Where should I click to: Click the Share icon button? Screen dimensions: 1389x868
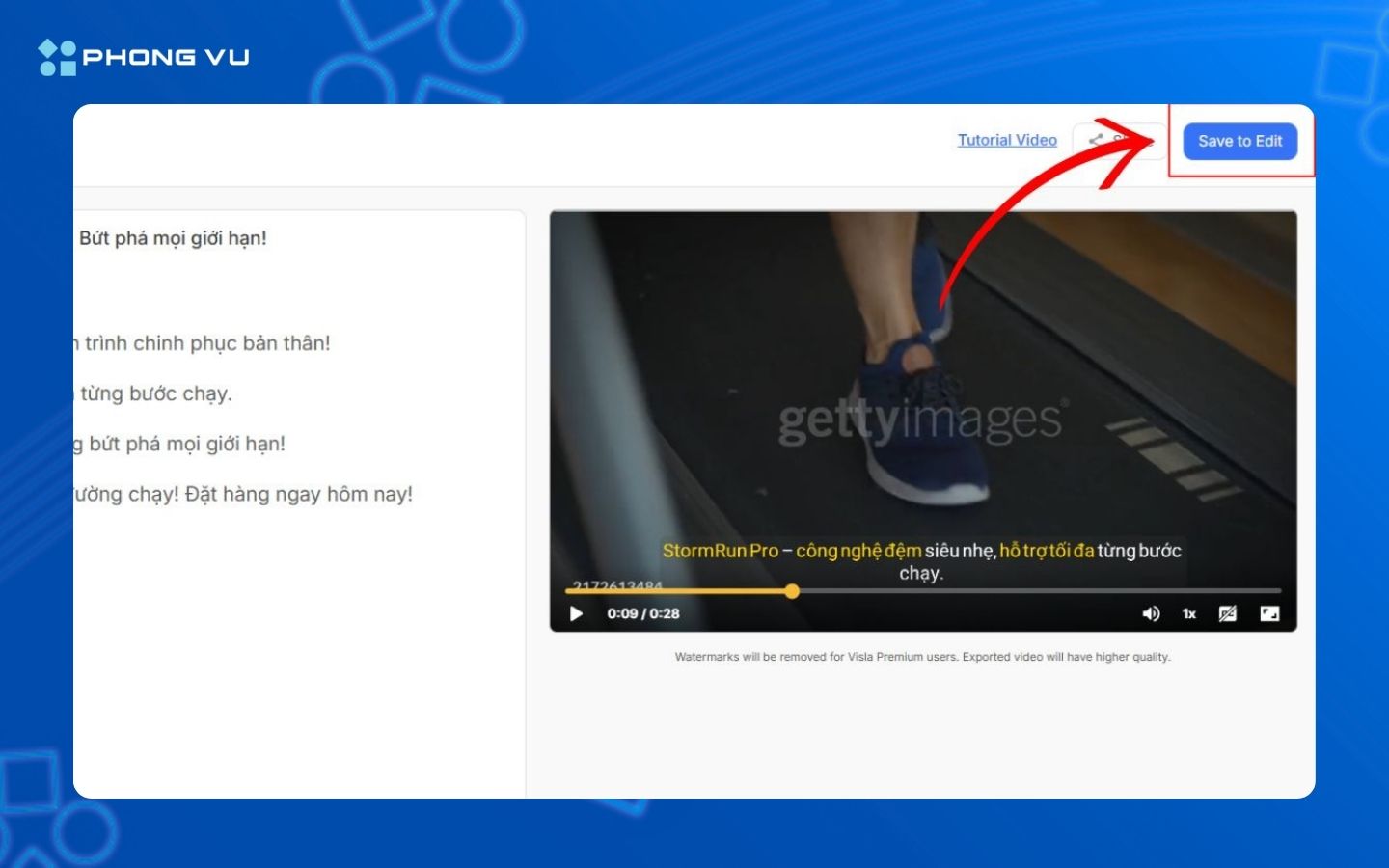1097,141
